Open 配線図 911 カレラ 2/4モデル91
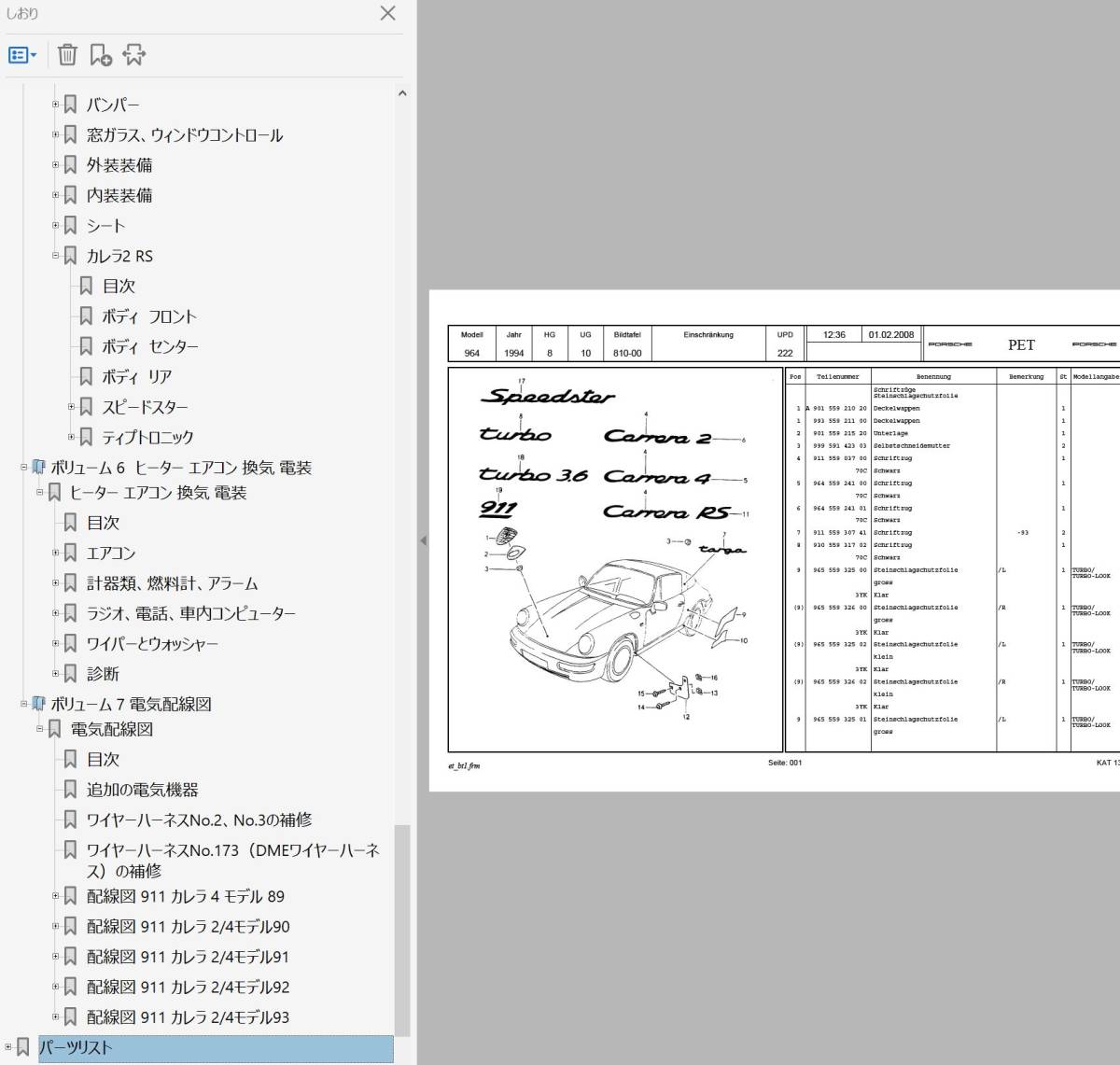This screenshot has height=1065, width=1120. [x=189, y=957]
